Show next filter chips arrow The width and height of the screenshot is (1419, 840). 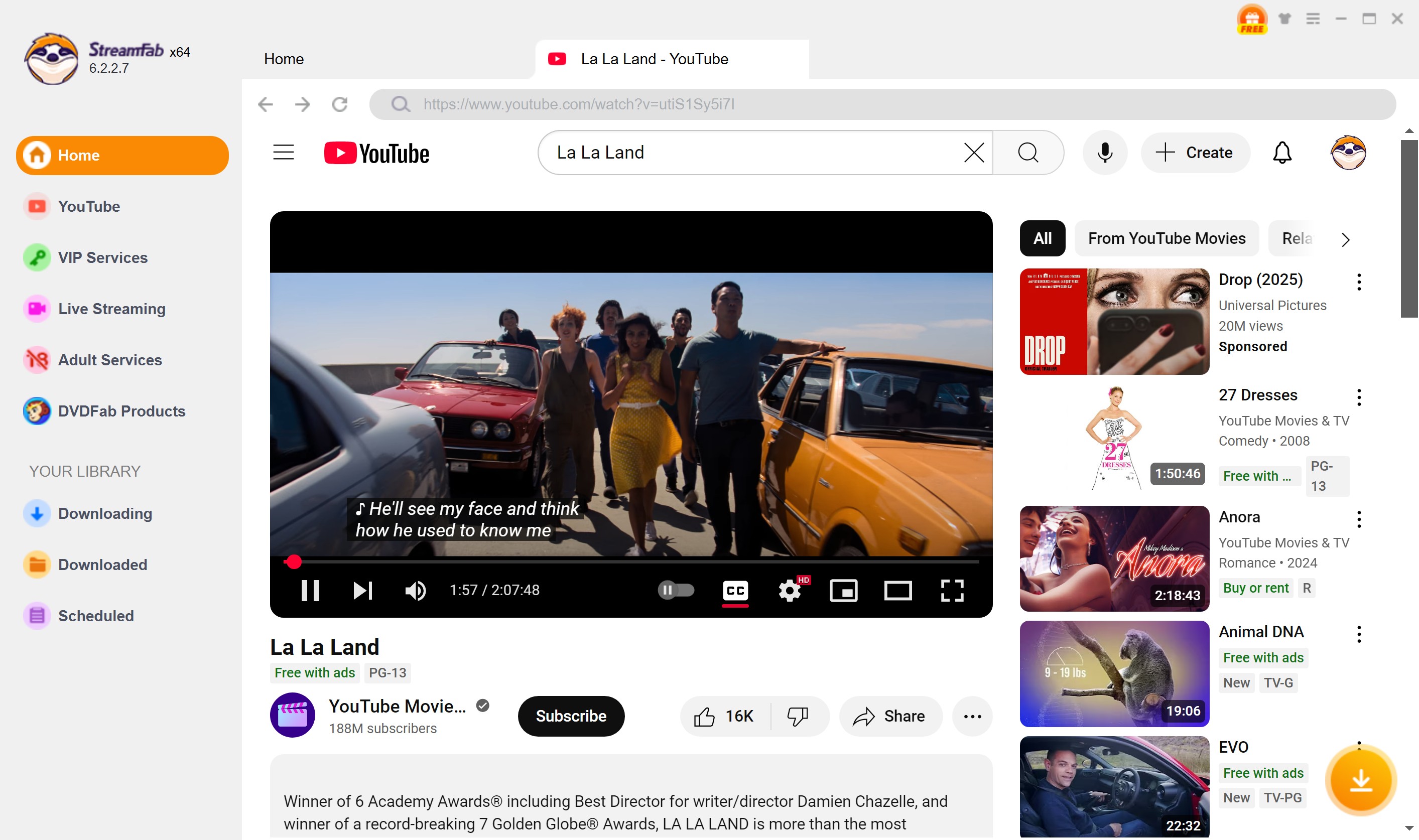tap(1345, 239)
